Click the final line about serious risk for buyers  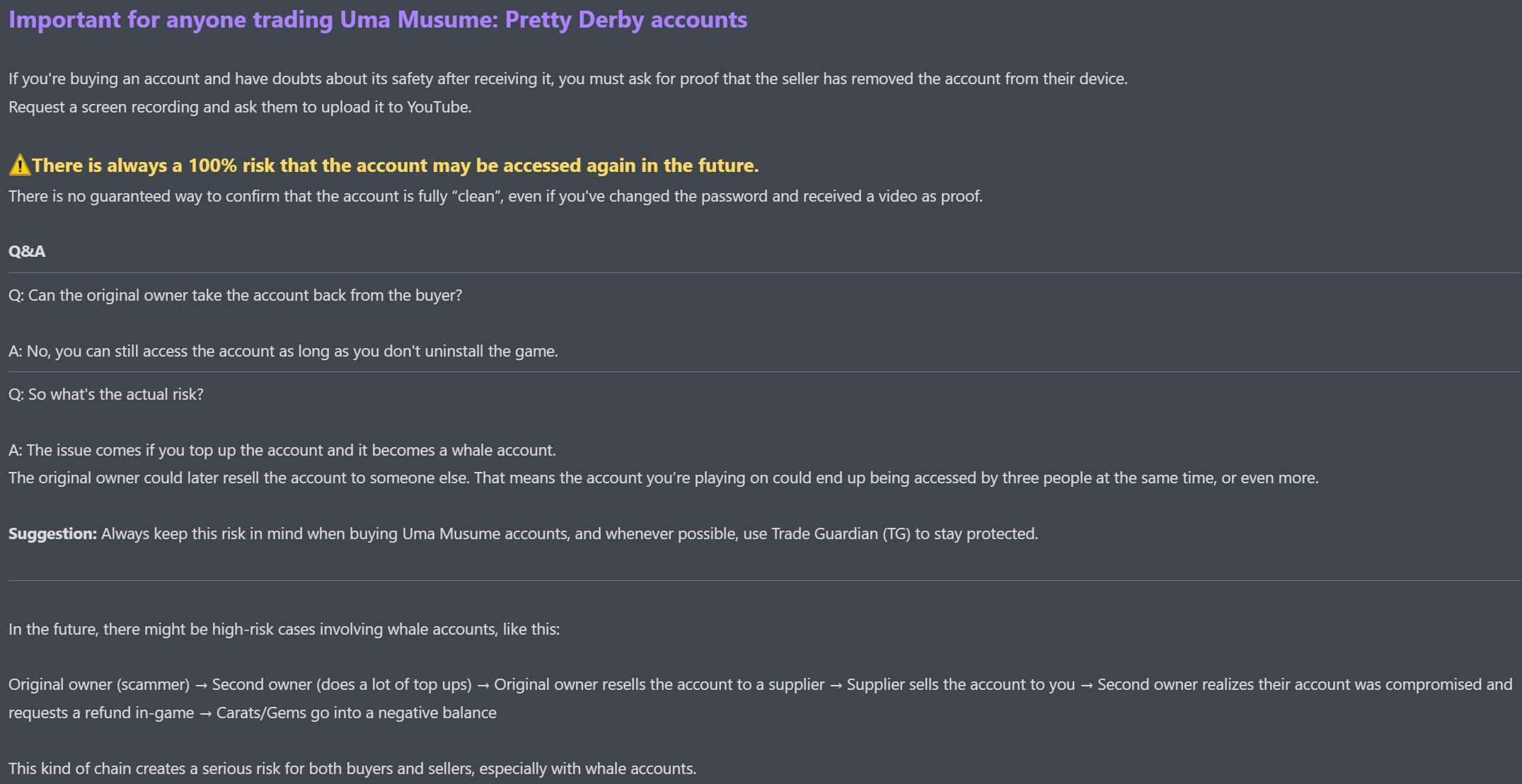point(352,769)
